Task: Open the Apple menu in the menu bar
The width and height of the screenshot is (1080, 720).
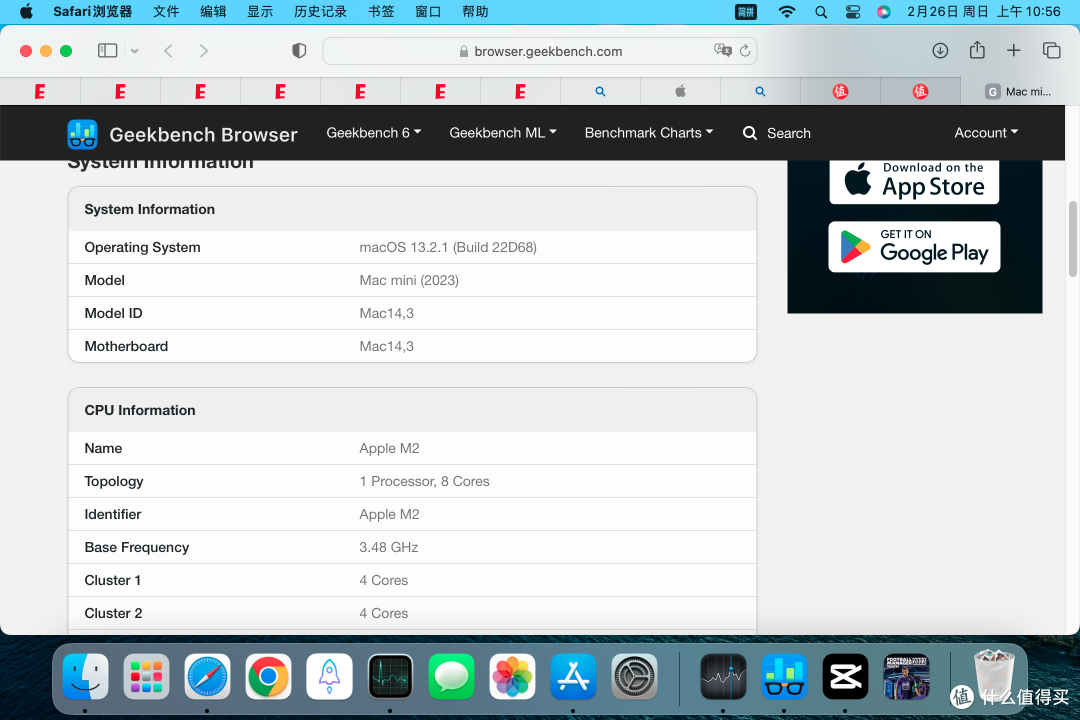Action: [26, 12]
